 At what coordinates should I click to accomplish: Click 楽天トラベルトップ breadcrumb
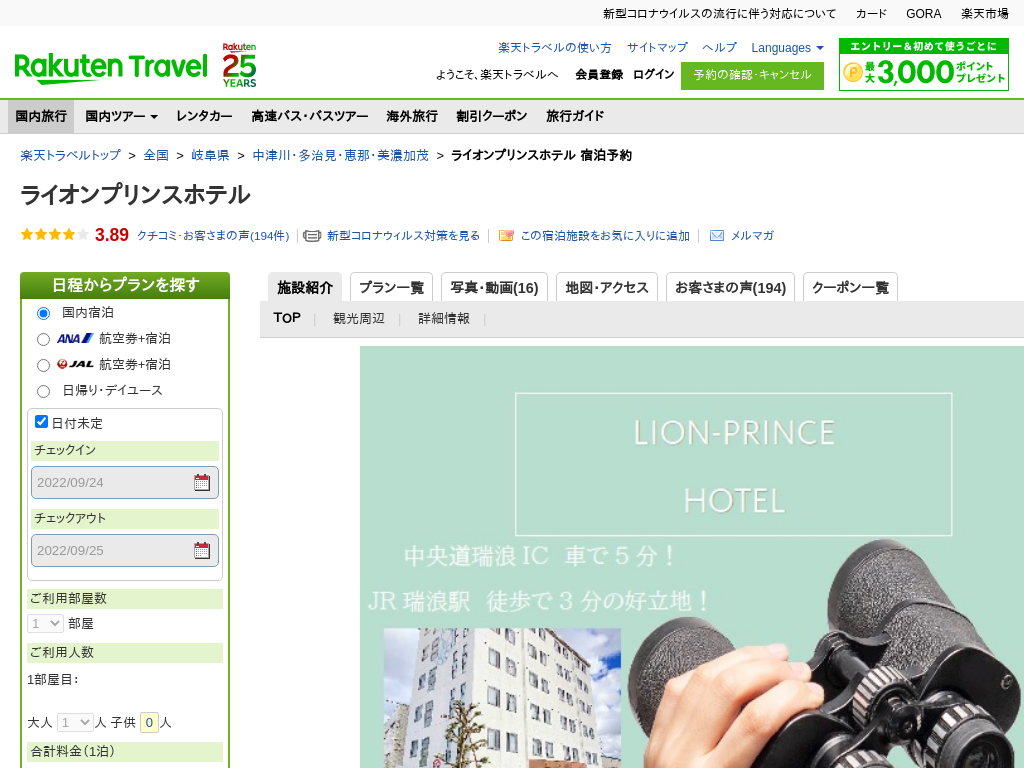click(x=71, y=155)
